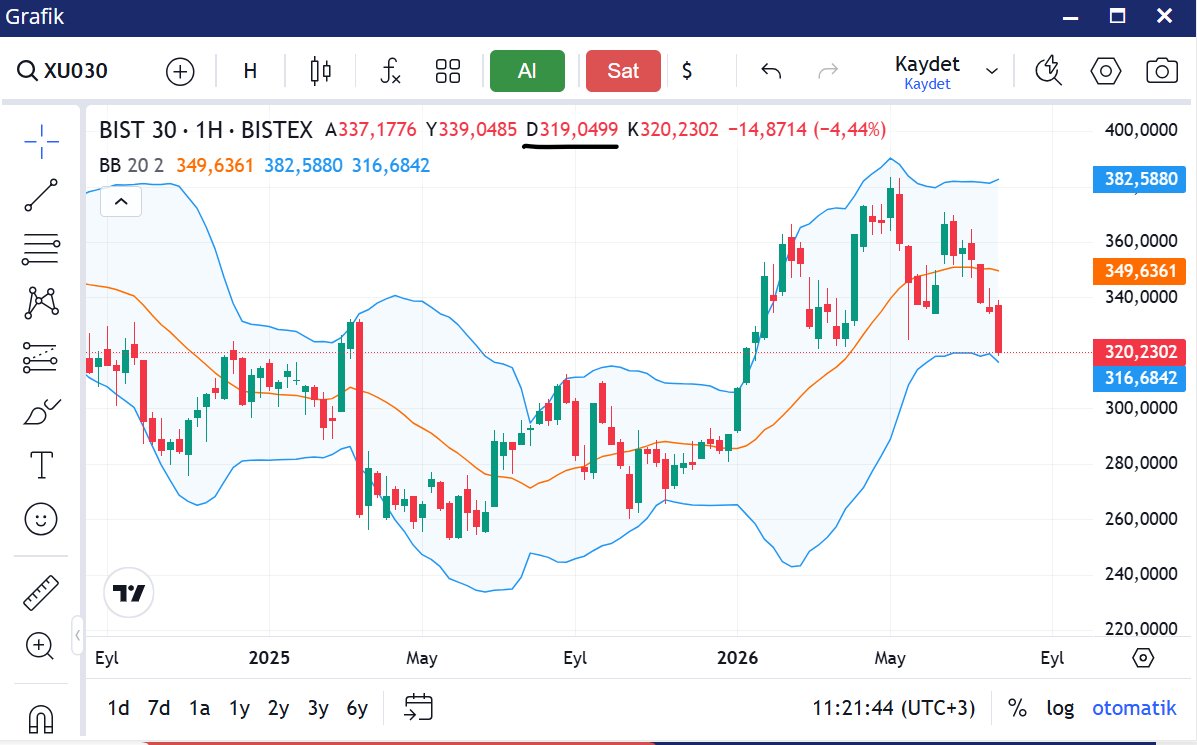Open chart settings hexagon icon in toolbar
The width and height of the screenshot is (1197, 745).
1105,71
